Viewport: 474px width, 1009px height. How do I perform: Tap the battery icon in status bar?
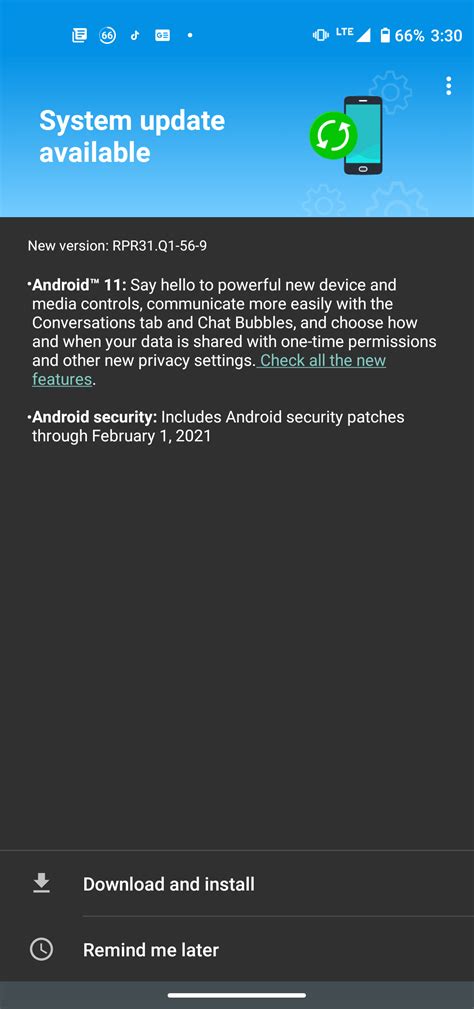[x=385, y=35]
